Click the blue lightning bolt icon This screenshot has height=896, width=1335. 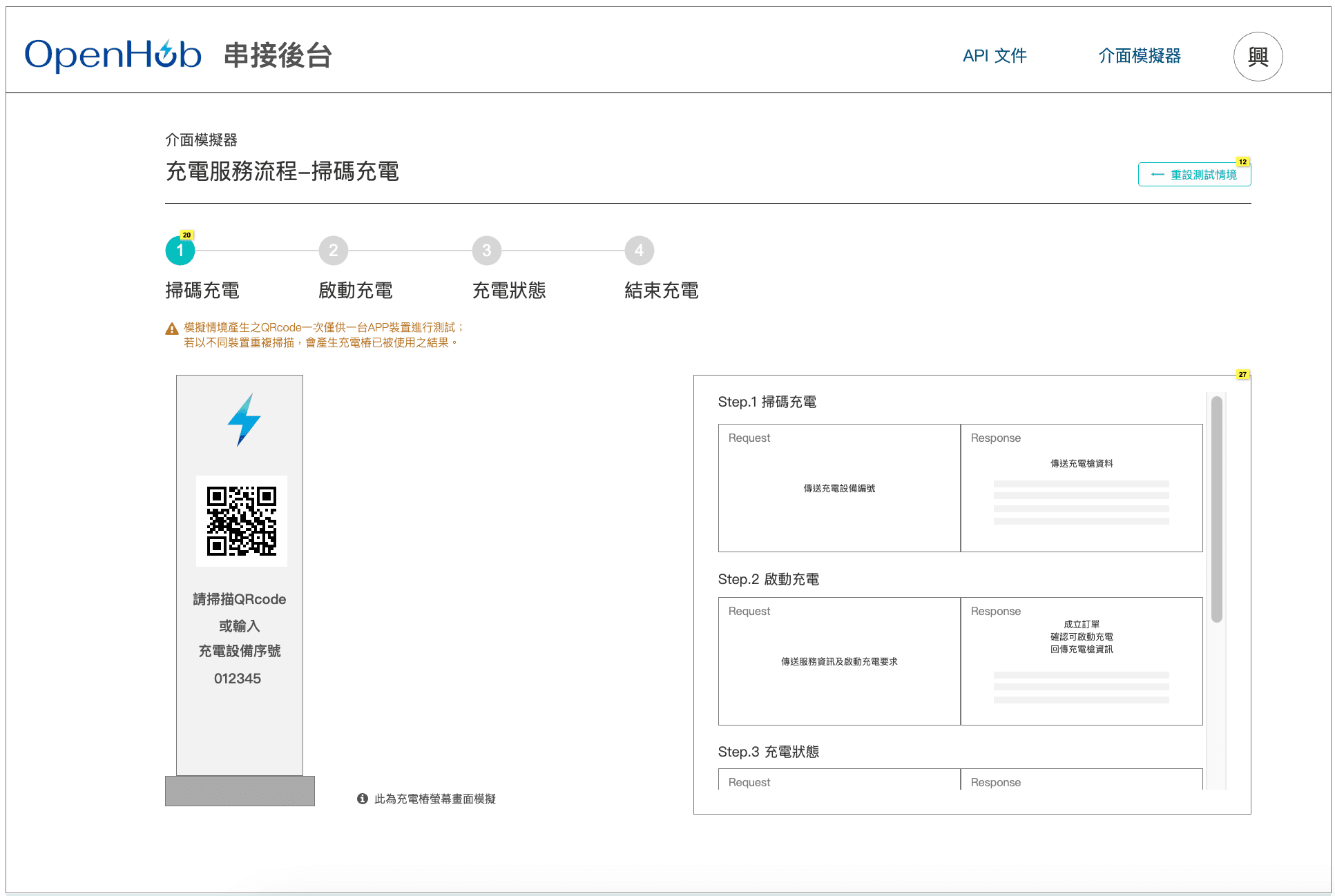coord(244,420)
